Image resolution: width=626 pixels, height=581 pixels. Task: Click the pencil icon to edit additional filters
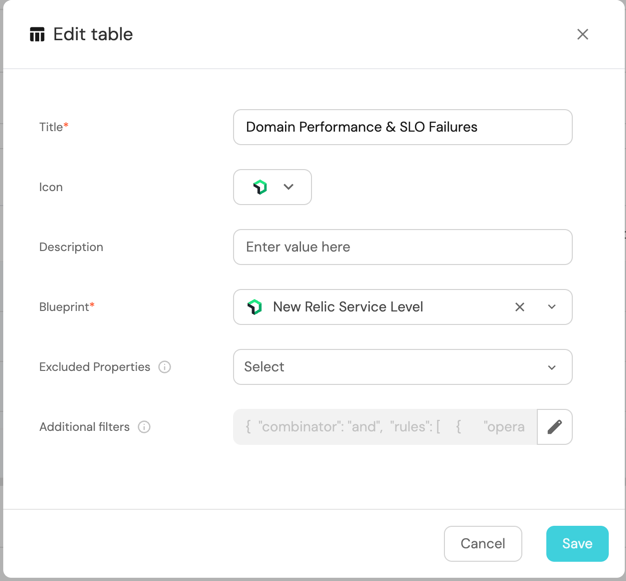(x=554, y=427)
